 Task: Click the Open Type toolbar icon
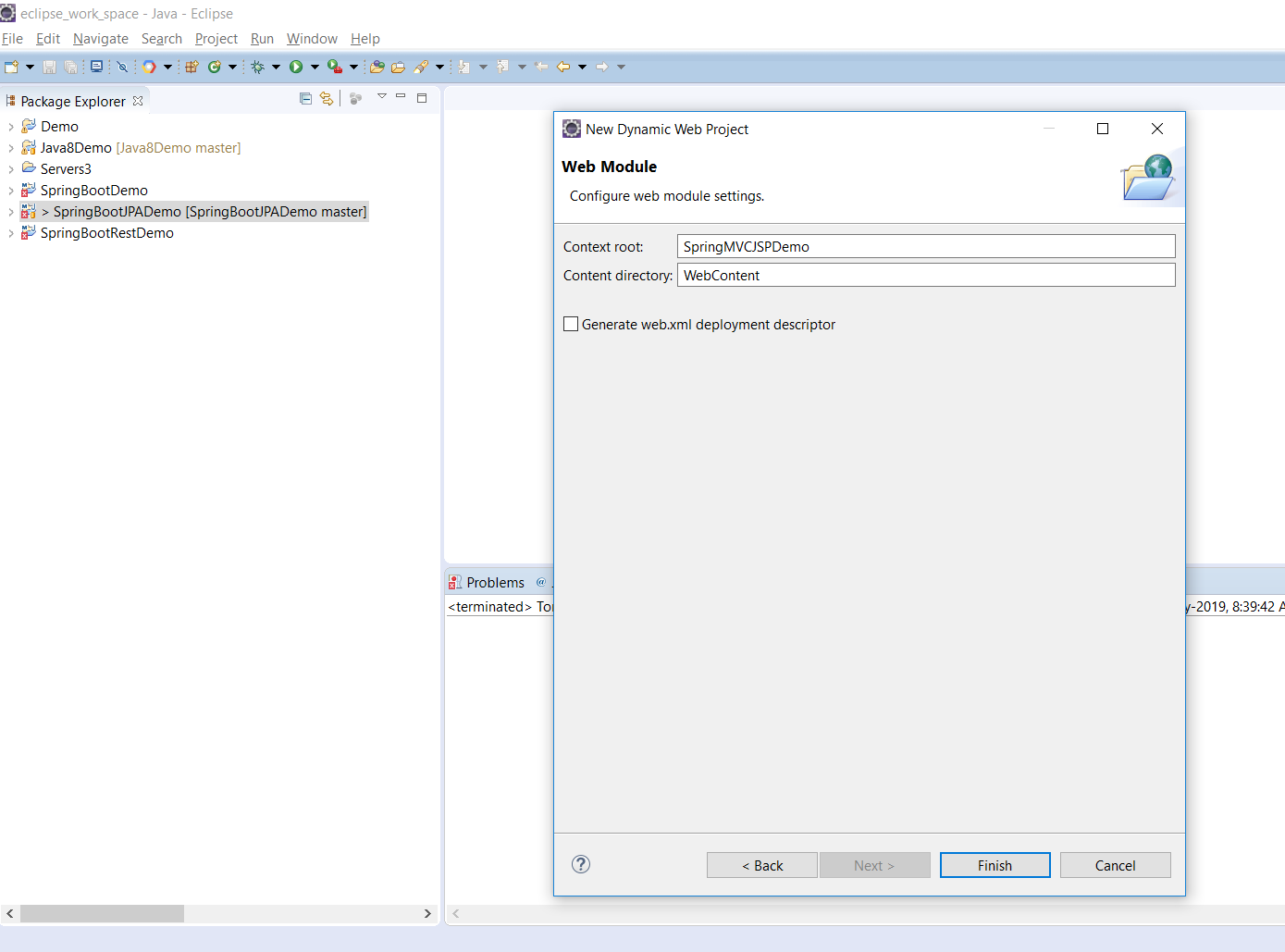tap(377, 67)
